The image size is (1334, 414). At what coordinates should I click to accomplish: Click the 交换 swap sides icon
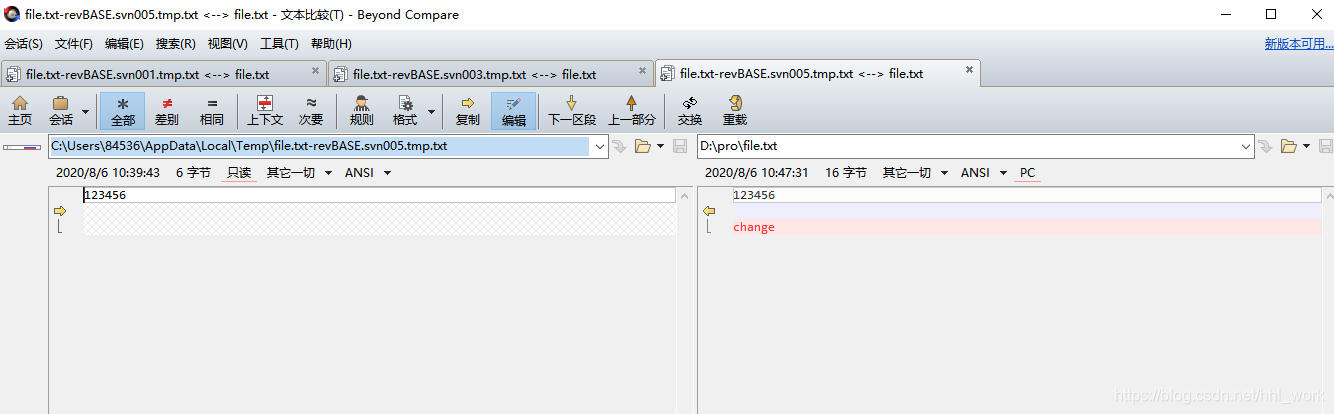690,111
